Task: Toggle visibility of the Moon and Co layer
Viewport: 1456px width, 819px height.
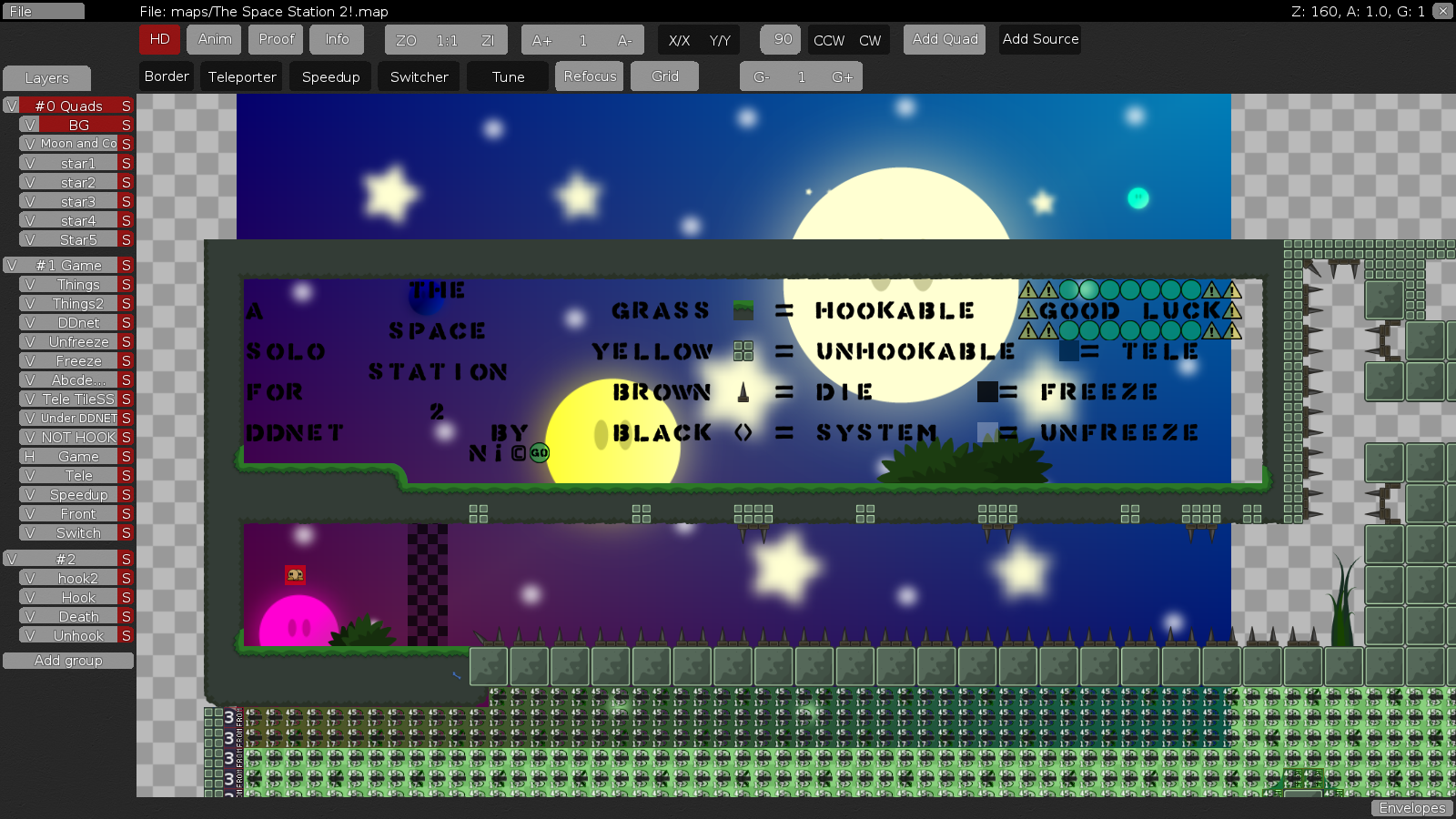Action: coord(31,144)
